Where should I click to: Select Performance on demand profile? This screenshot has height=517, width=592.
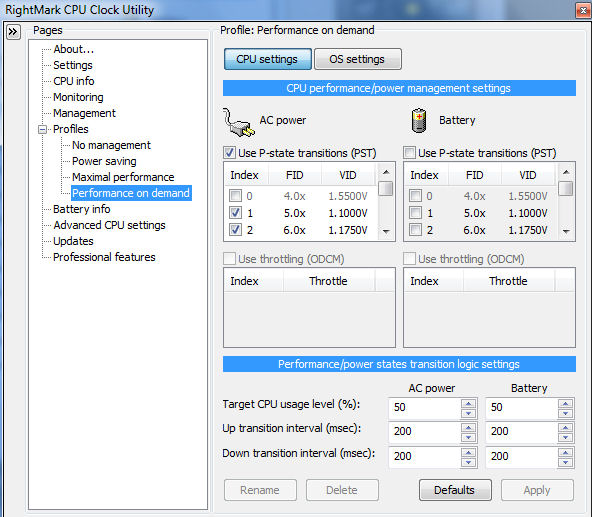pyautogui.click(x=131, y=193)
